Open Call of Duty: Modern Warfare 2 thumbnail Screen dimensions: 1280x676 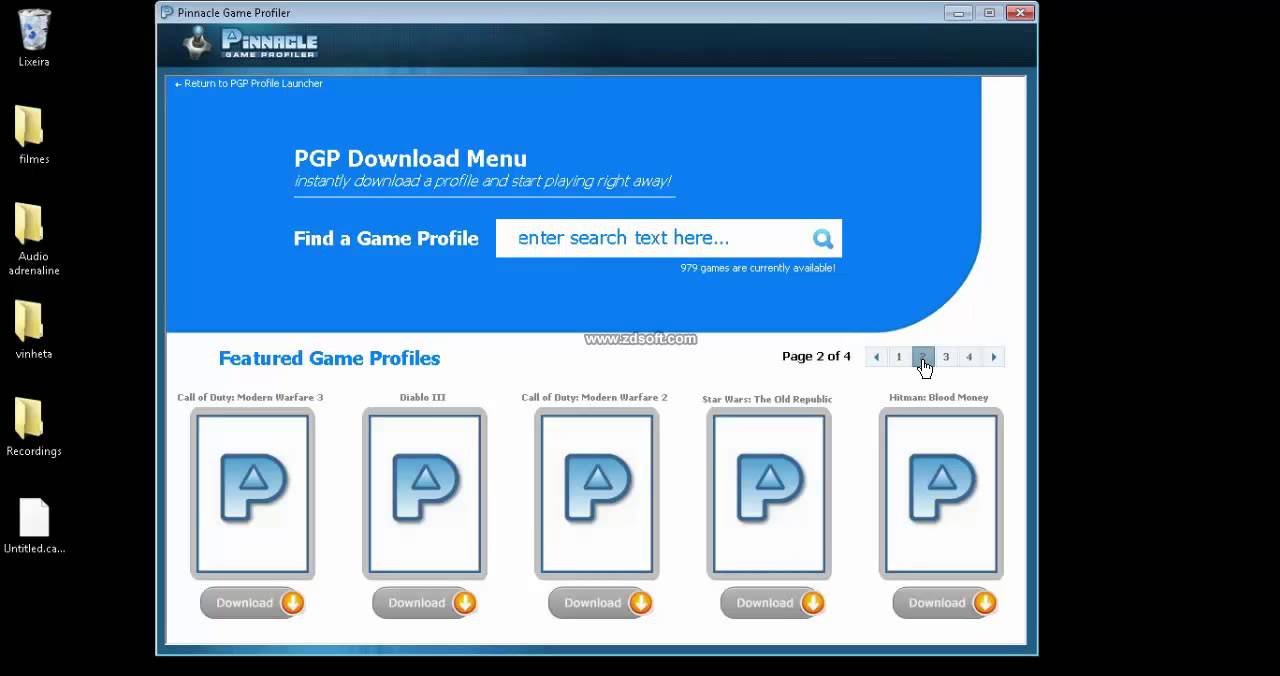click(x=597, y=493)
